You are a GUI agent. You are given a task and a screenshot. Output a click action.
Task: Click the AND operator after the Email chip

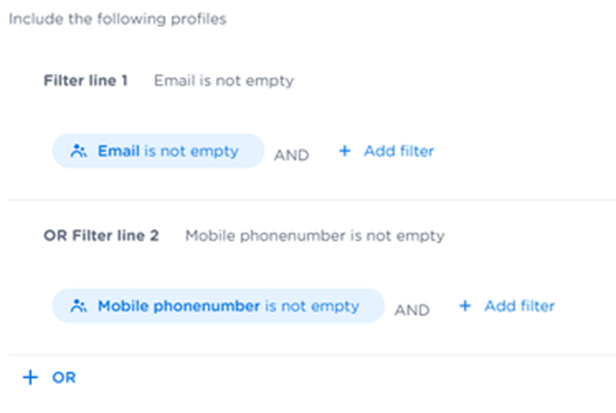click(291, 155)
